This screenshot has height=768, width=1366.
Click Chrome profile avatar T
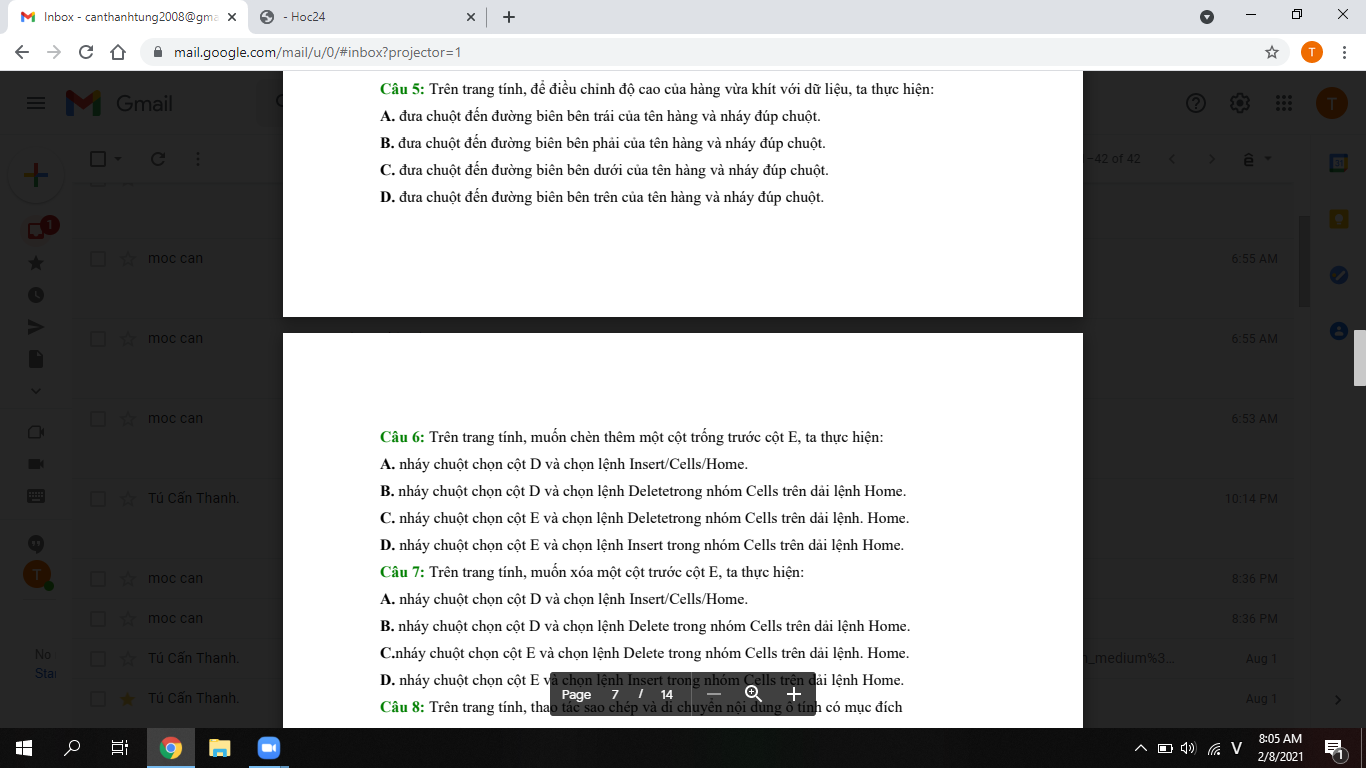click(x=1312, y=52)
